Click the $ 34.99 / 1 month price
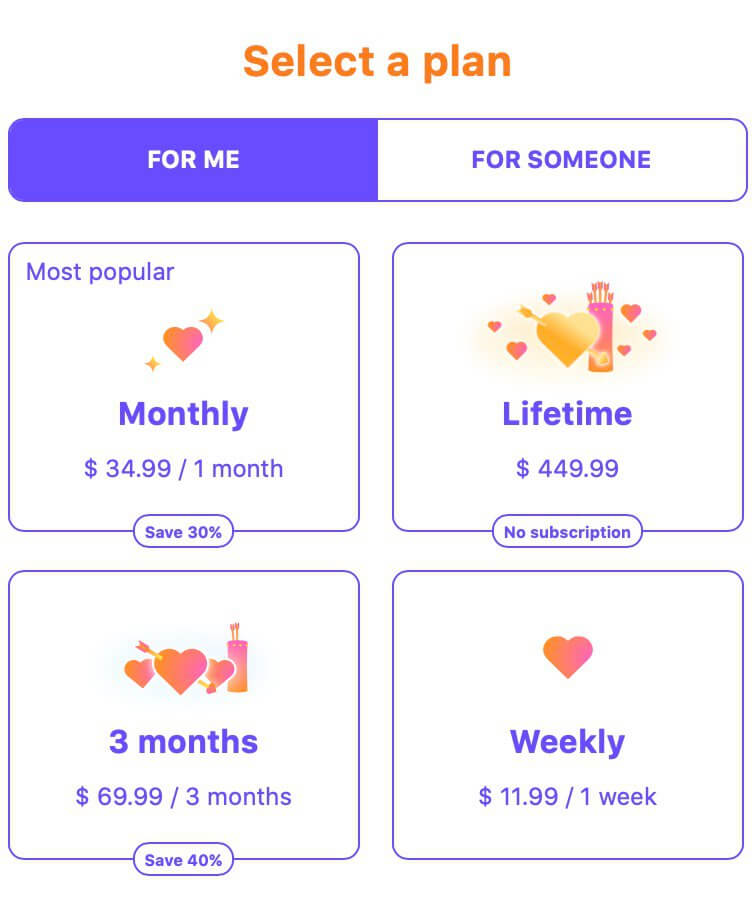Image resolution: width=756 pixels, height=914 pixels. (184, 469)
